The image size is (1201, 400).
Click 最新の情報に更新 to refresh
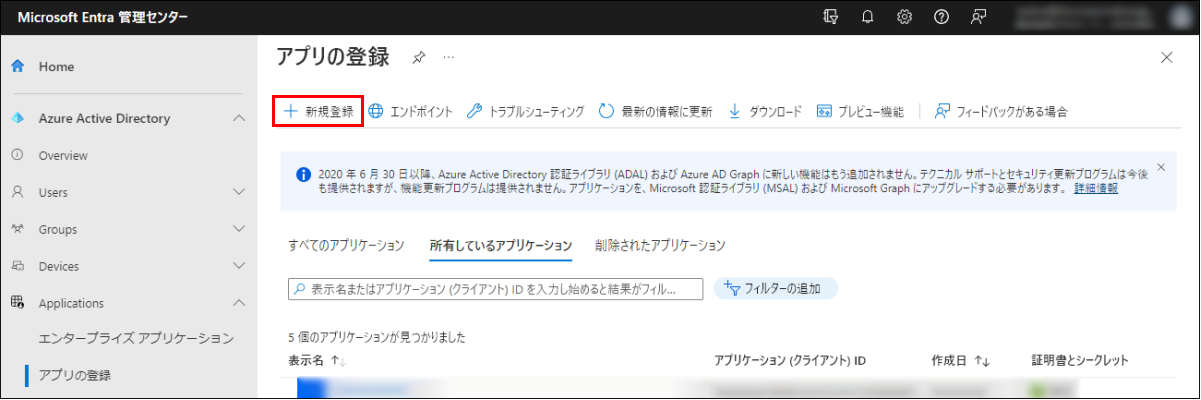655,111
